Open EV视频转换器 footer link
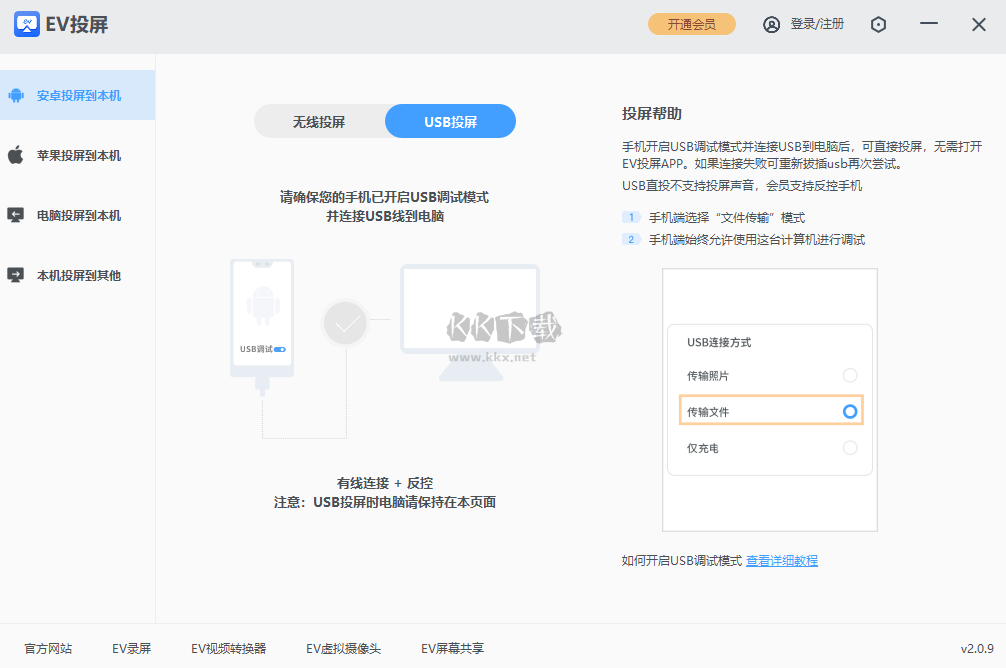Screen dimensions: 1006x668 coord(228,649)
